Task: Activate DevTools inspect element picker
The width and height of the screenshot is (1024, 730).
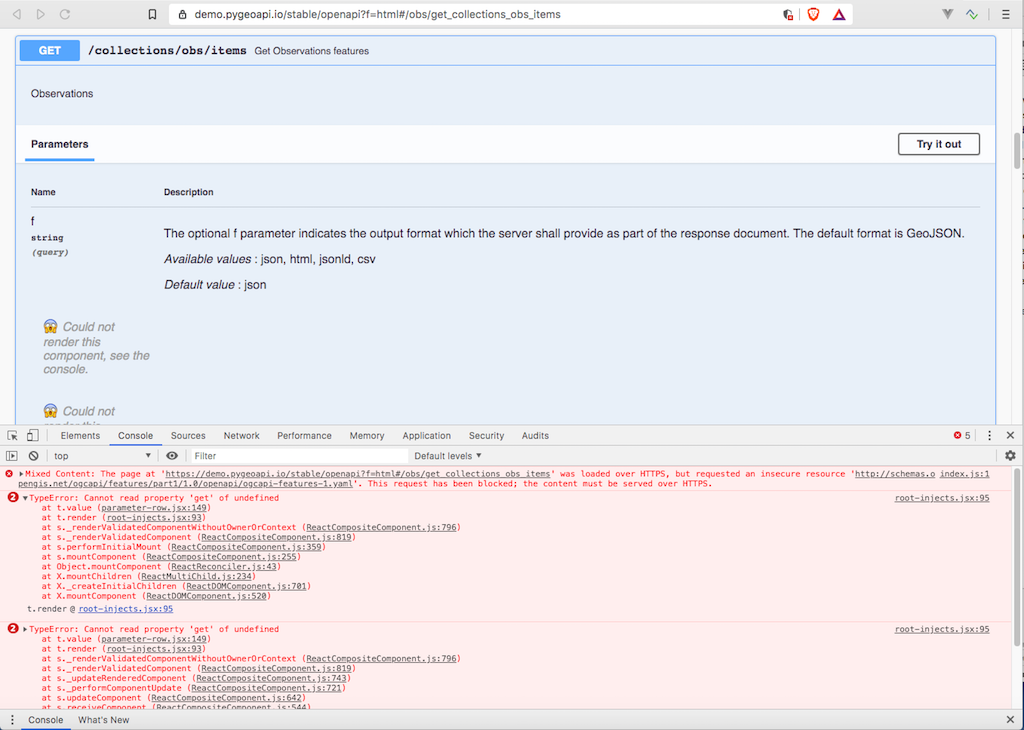Action: (x=12, y=436)
